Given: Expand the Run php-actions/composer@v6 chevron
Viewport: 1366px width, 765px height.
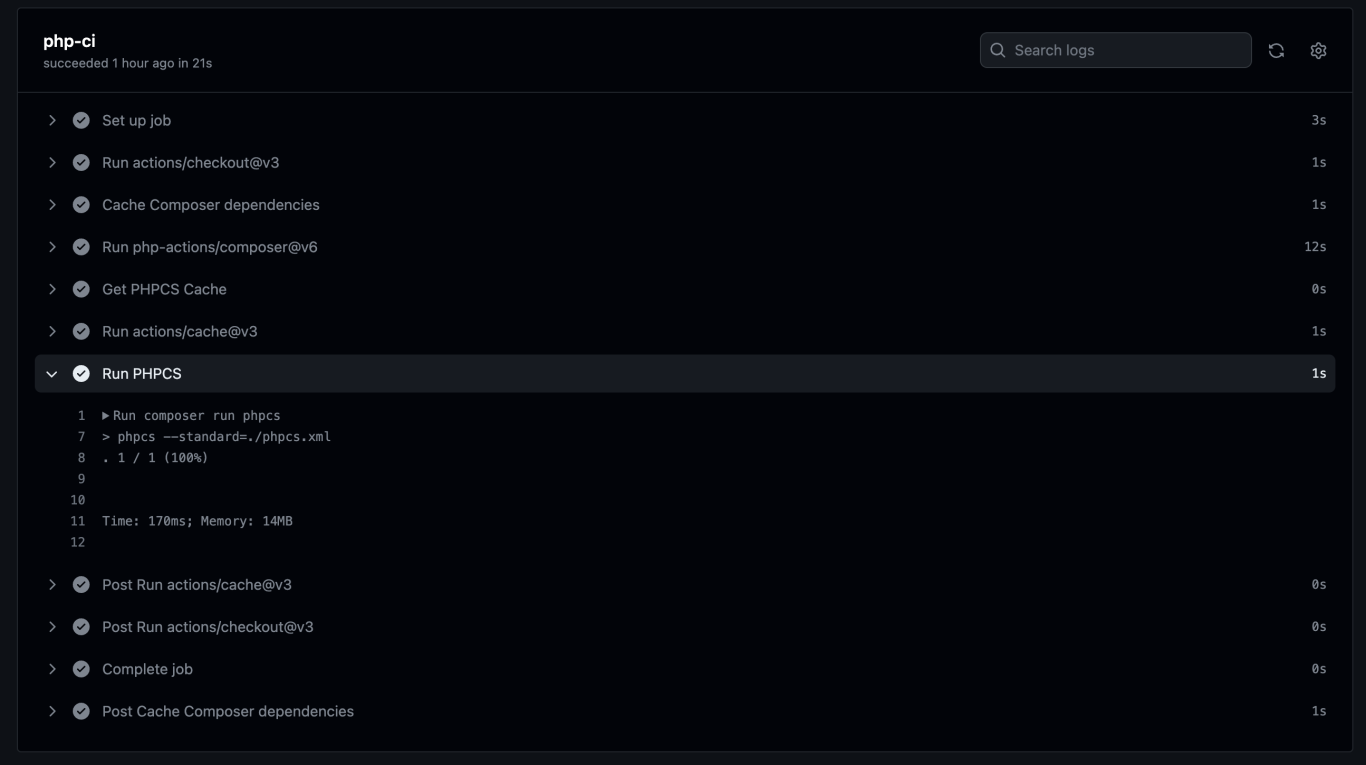Looking at the screenshot, I should click(x=52, y=247).
